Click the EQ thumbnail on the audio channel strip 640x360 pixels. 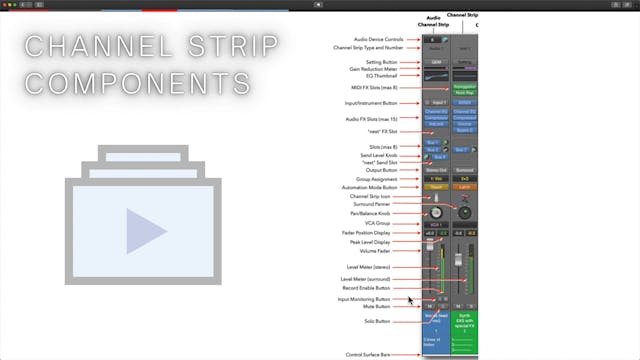(x=436, y=76)
